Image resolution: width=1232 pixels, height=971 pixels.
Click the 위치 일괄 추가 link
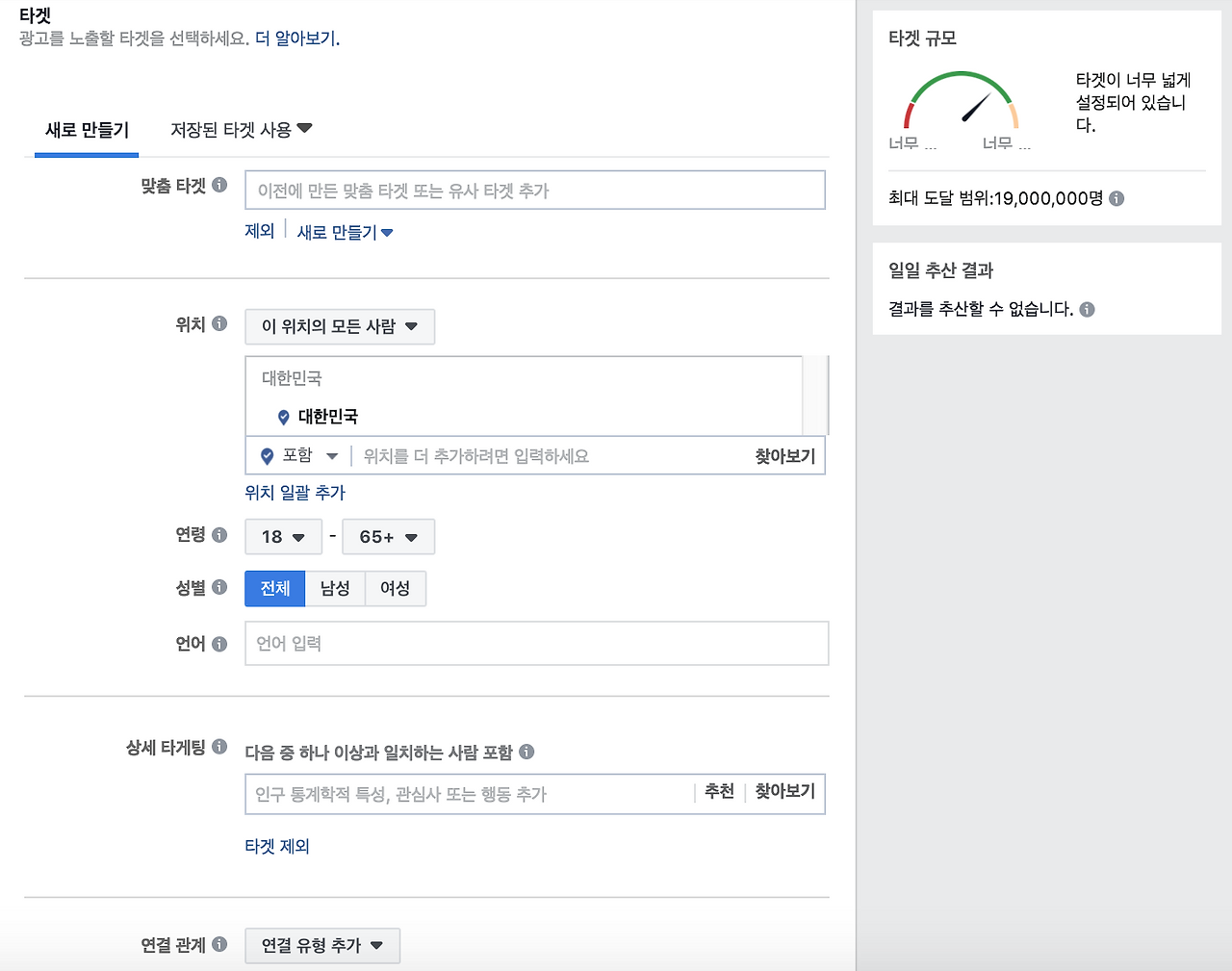(x=295, y=492)
